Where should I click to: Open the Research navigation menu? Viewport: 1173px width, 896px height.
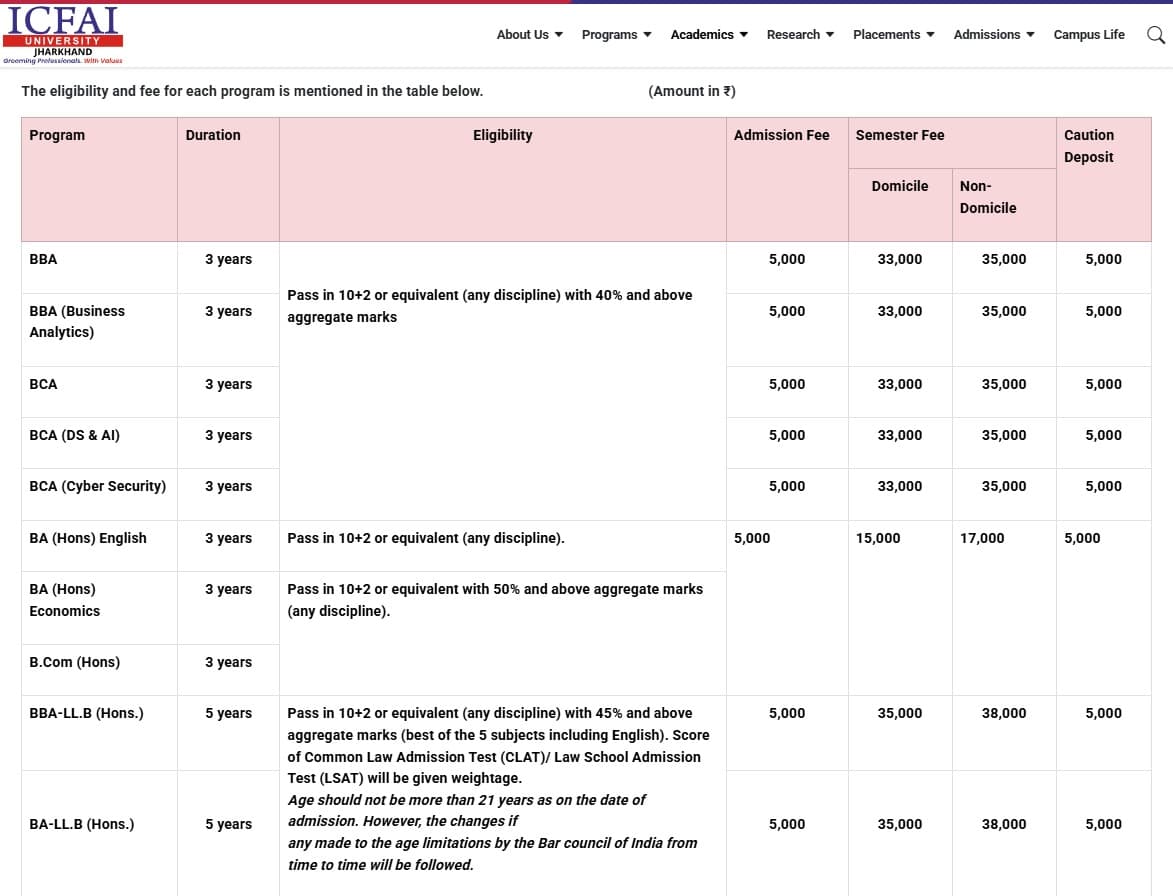799,35
